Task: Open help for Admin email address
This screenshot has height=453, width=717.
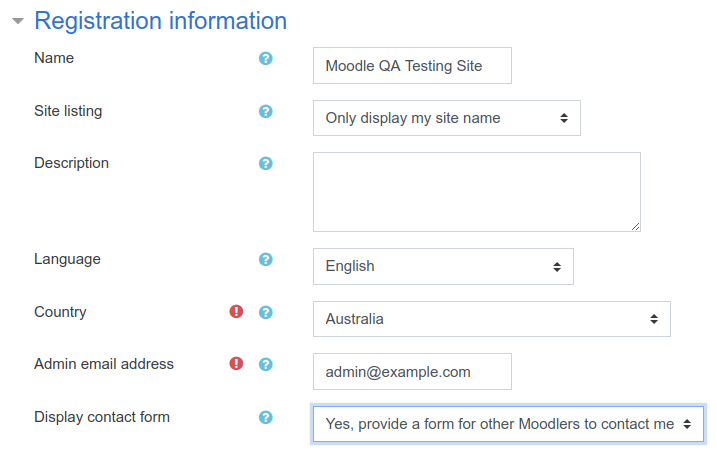Action: (x=266, y=364)
